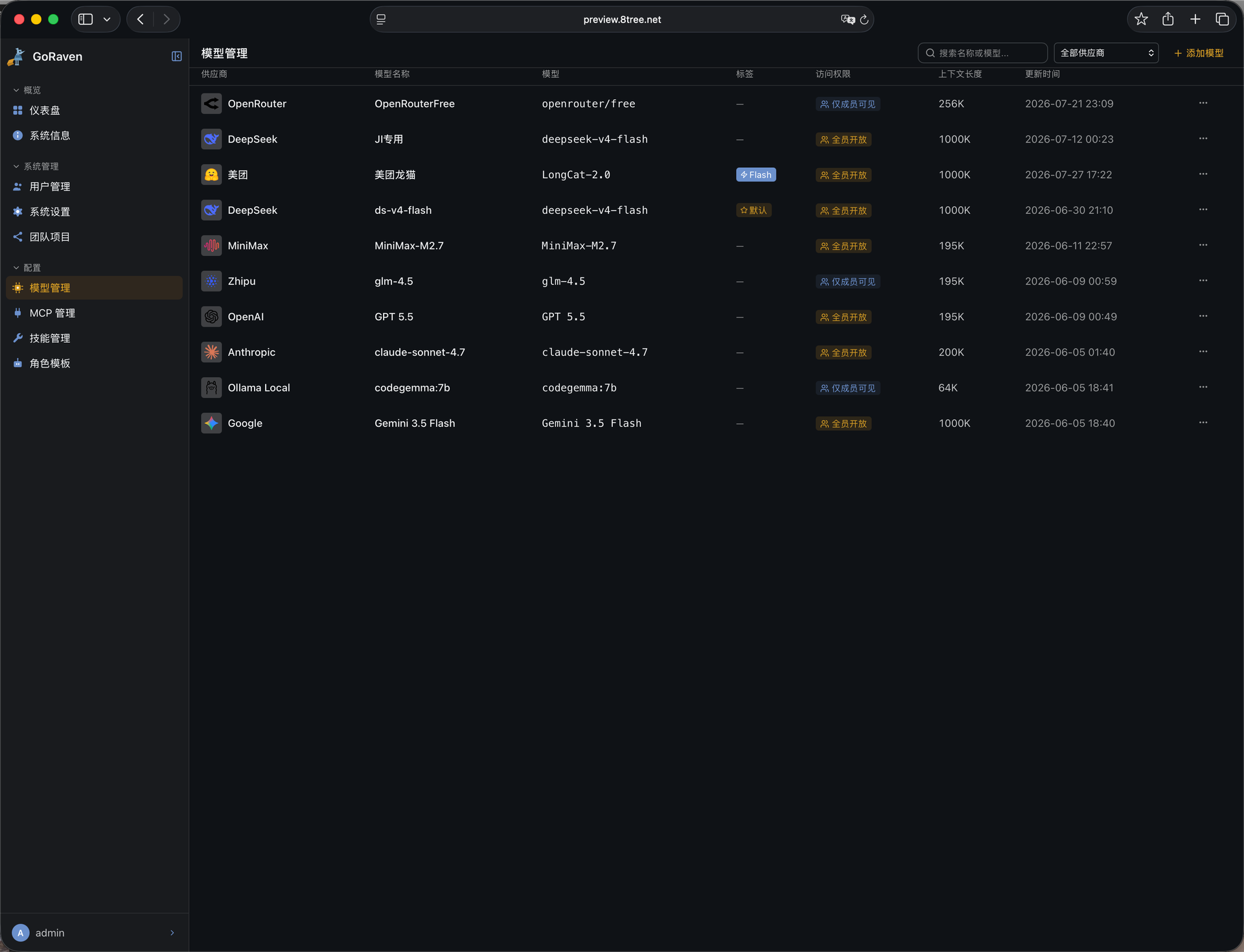
Task: Open a new browser tab
Action: tap(1195, 19)
